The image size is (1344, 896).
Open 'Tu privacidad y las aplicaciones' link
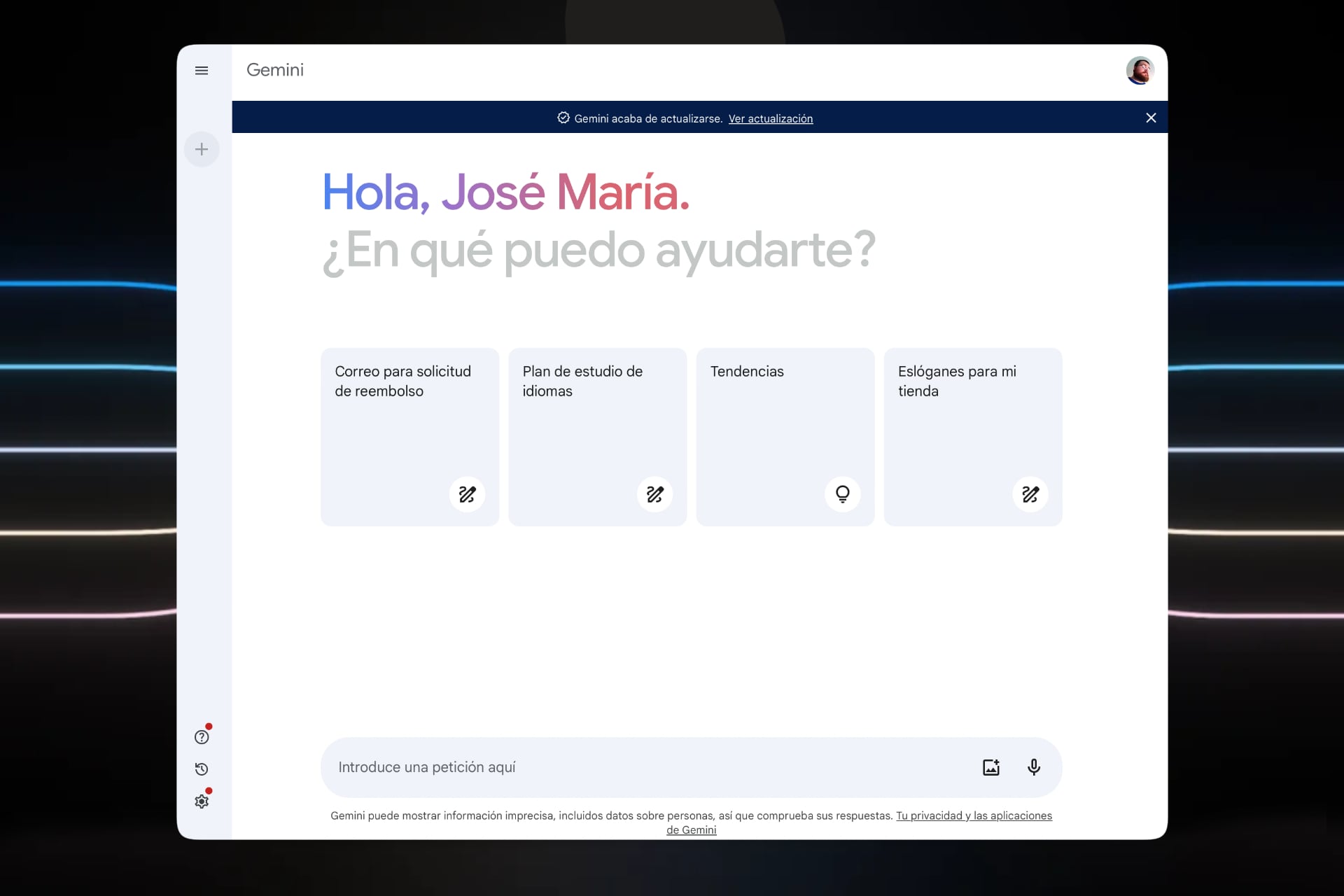(x=974, y=815)
